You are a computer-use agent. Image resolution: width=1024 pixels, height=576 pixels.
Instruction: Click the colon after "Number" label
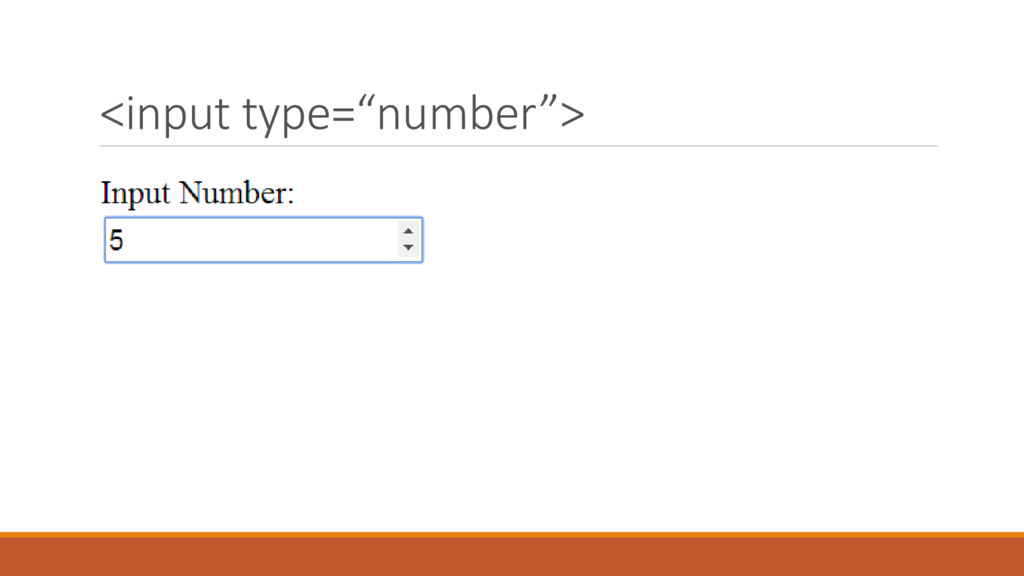[x=291, y=195]
